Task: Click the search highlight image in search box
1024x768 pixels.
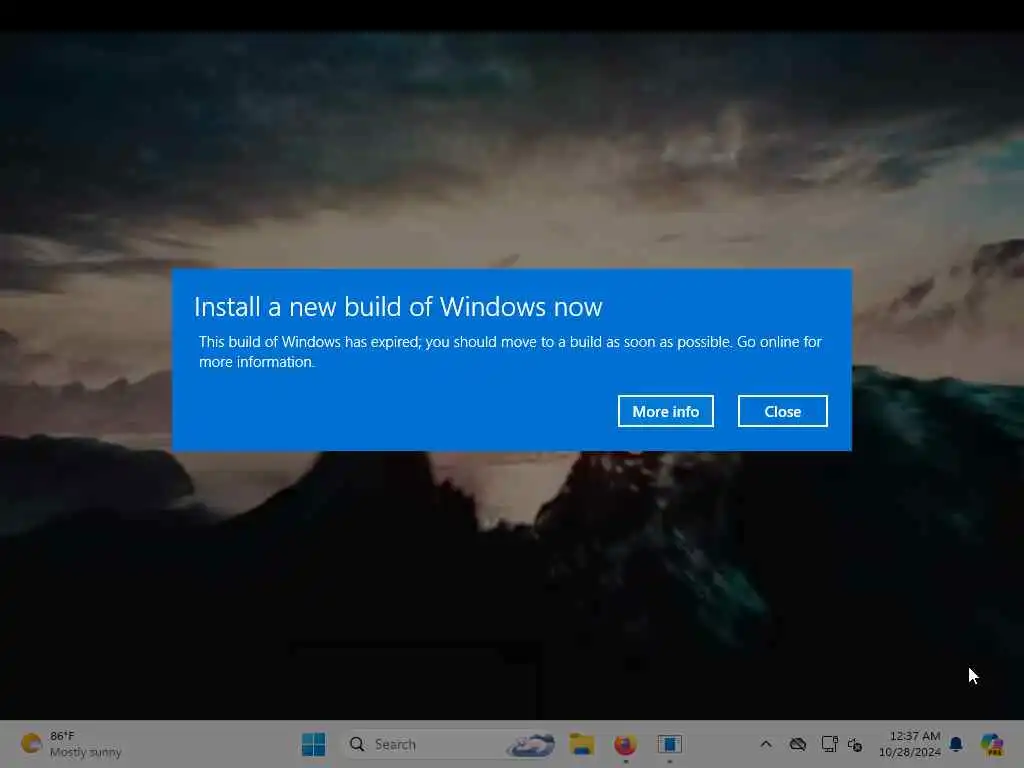Action: tap(530, 744)
